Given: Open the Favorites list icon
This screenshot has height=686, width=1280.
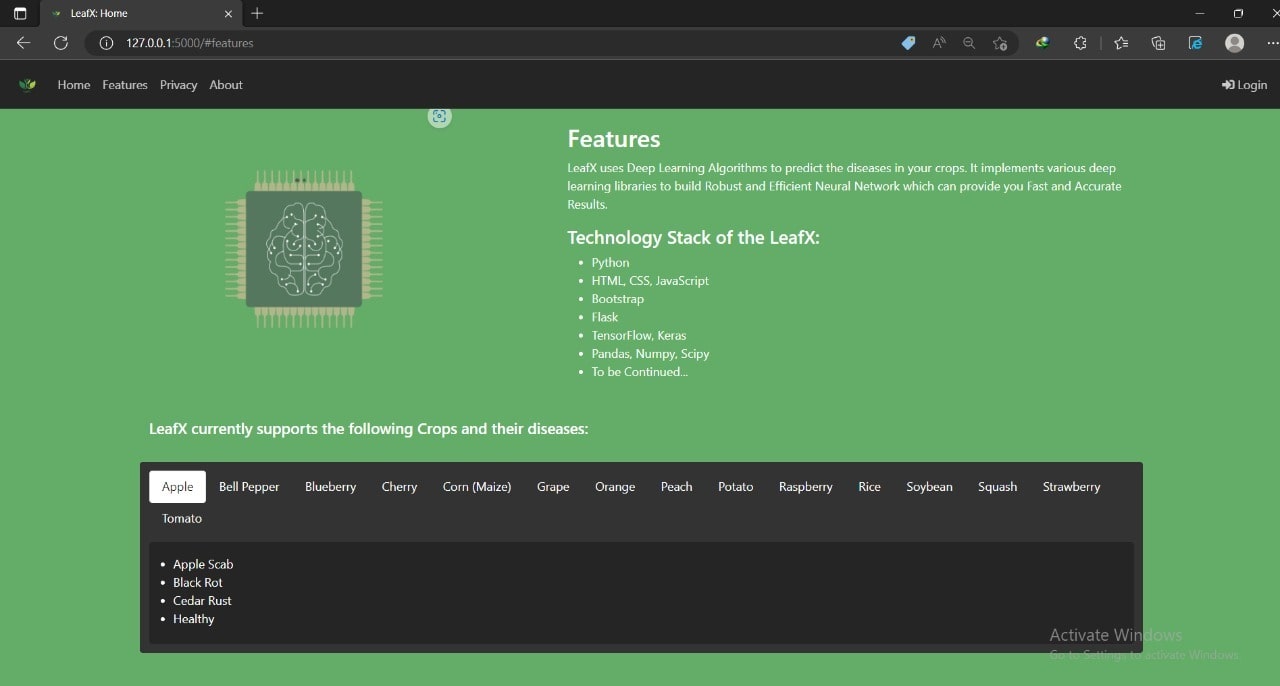Looking at the screenshot, I should (1121, 43).
